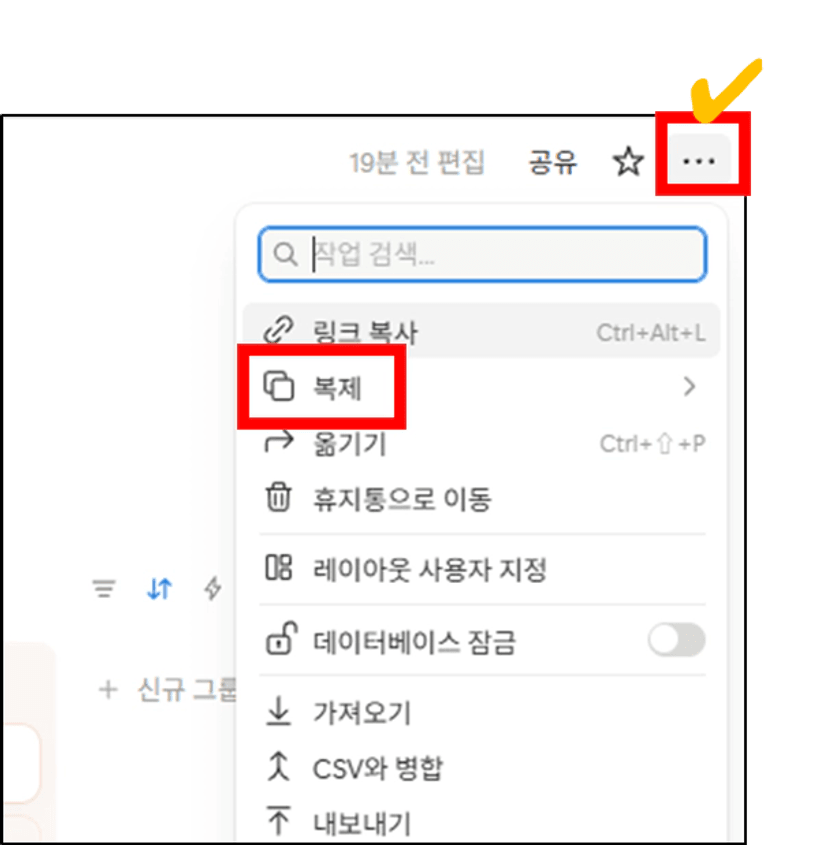Viewport: 827px width, 845px height.
Task: Click the 복제 duplicate icon
Action: click(x=279, y=386)
